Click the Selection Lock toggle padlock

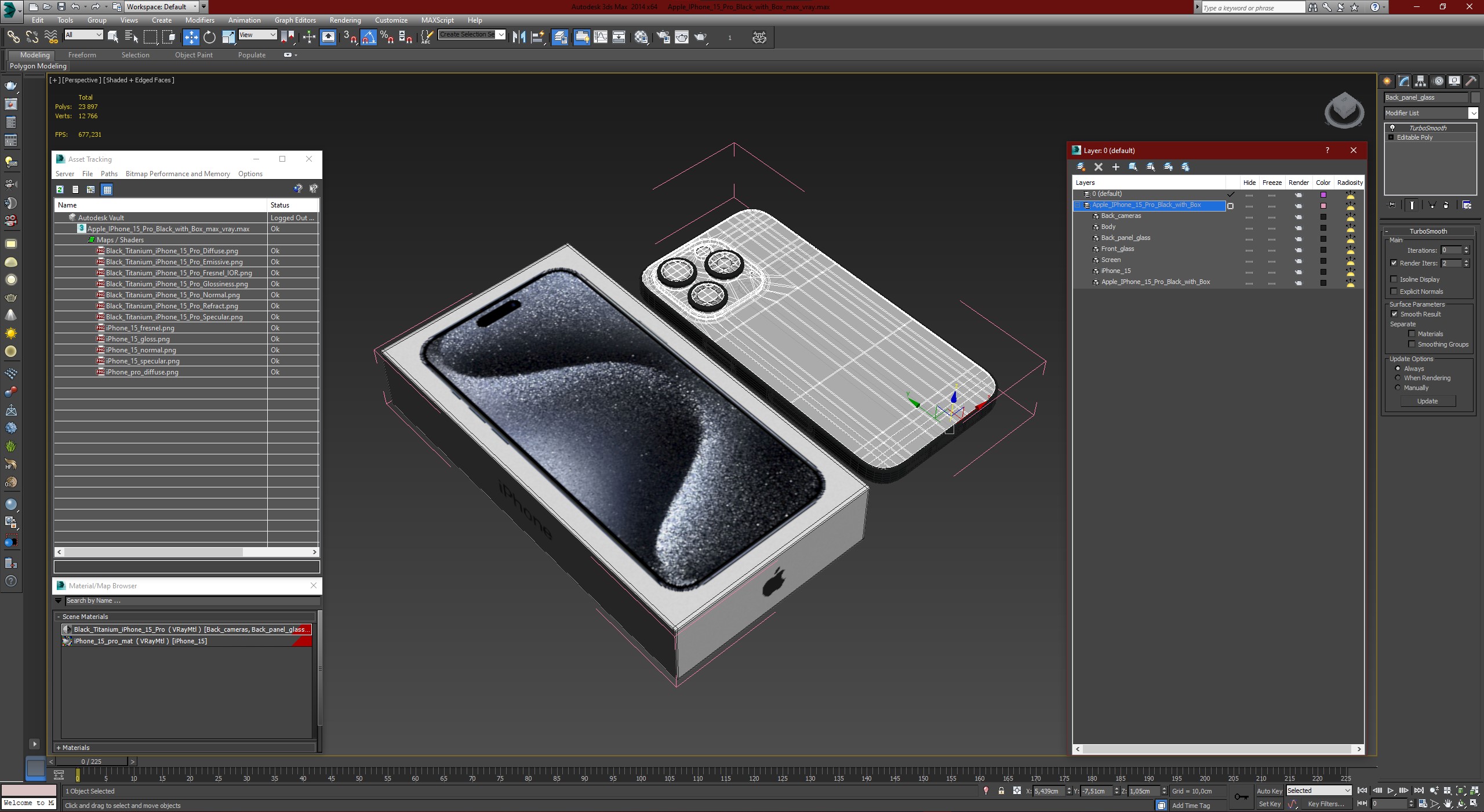point(1001,791)
